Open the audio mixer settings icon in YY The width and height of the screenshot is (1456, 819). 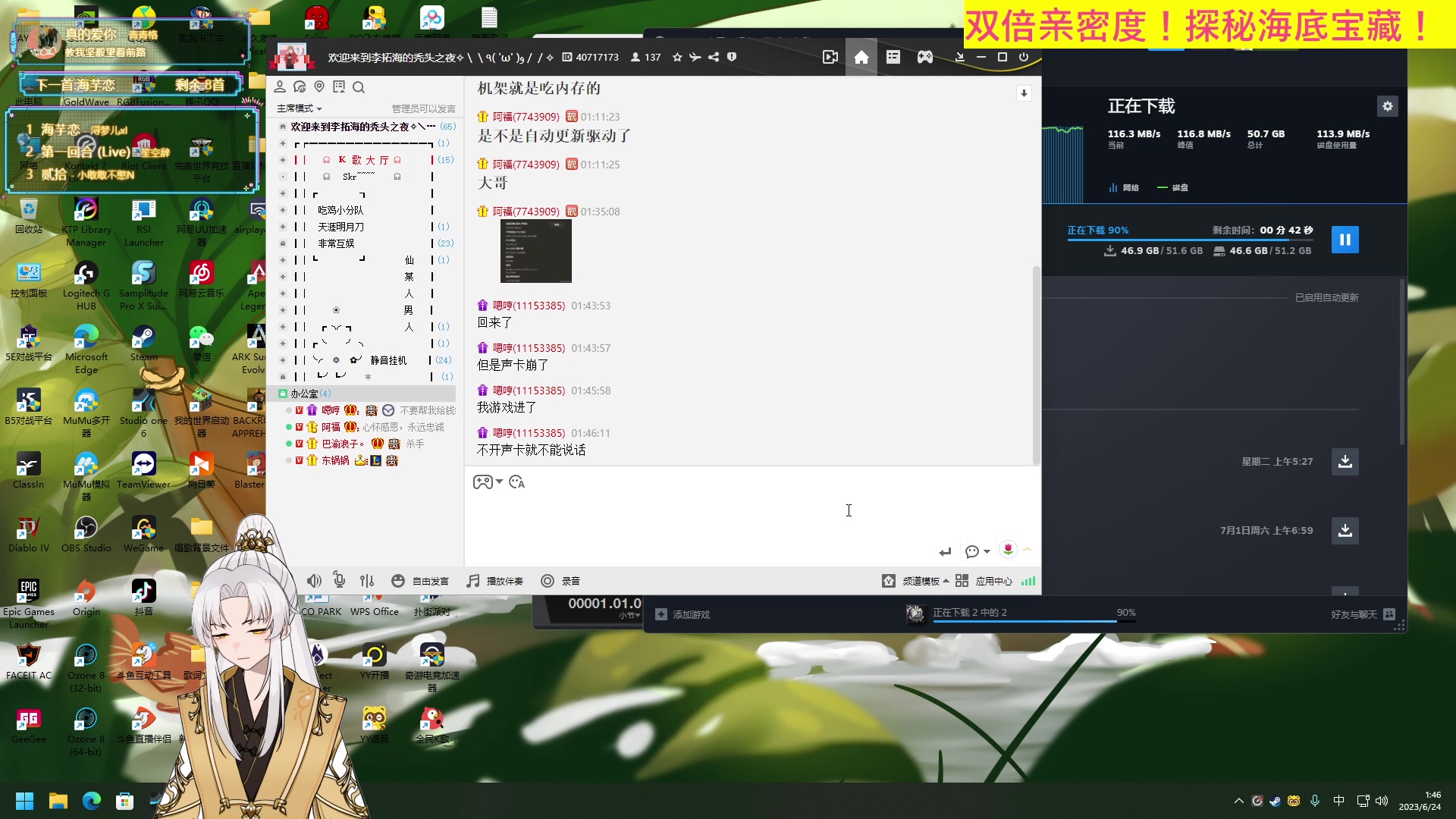coord(367,581)
